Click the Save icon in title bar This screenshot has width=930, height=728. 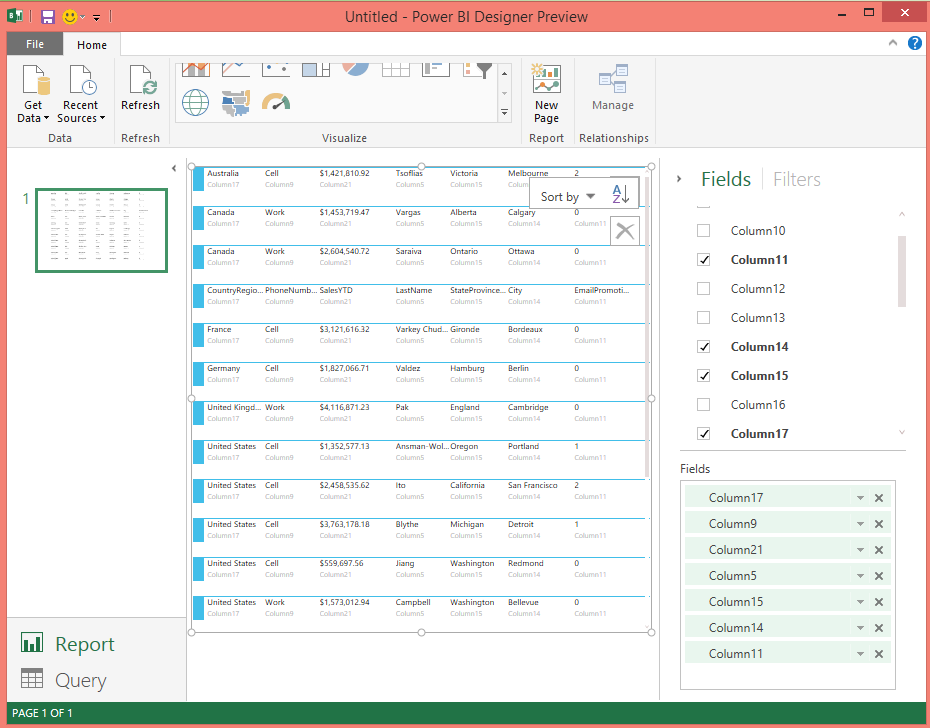[47, 17]
